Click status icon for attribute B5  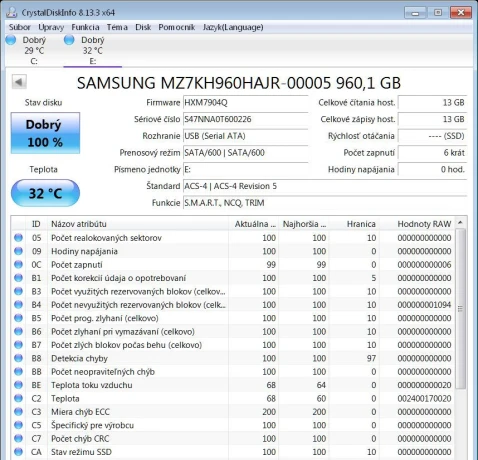pos(18,318)
